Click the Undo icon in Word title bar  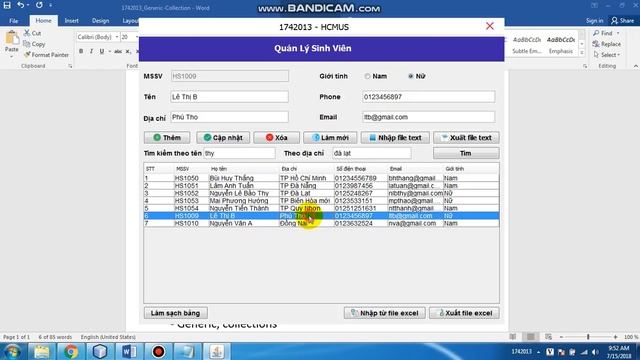(20, 5)
